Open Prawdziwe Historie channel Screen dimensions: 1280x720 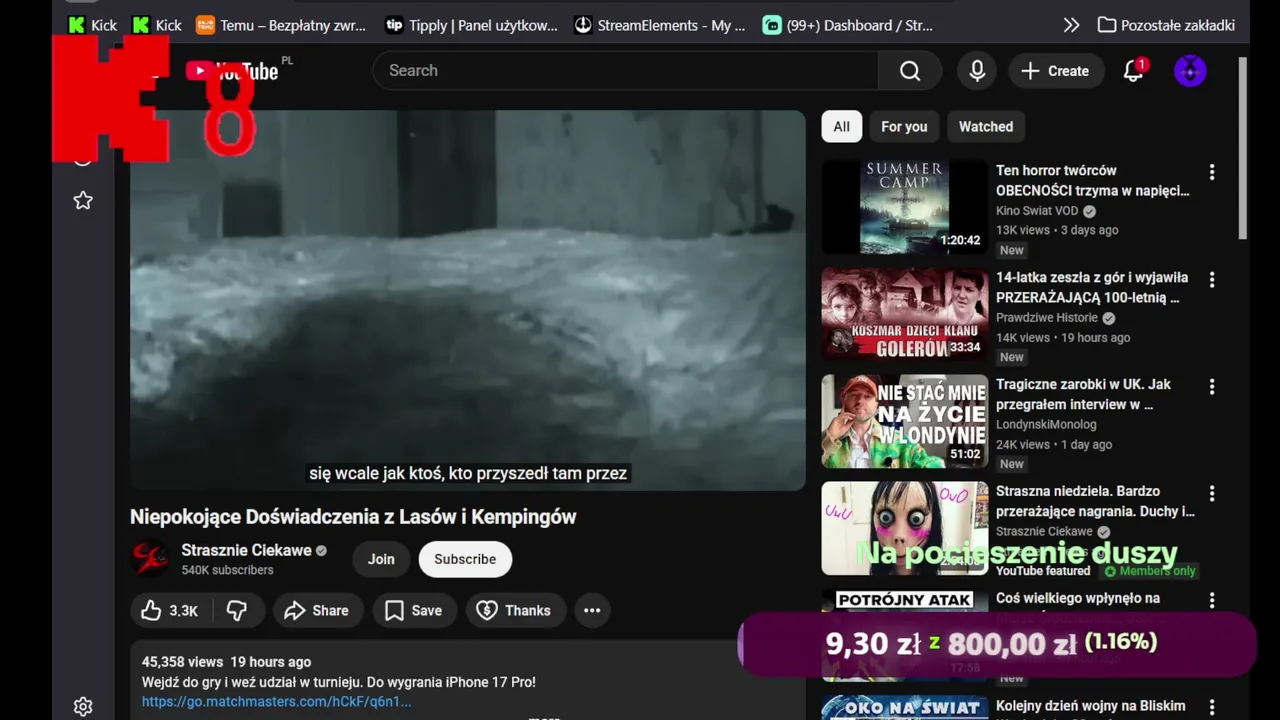(1047, 318)
